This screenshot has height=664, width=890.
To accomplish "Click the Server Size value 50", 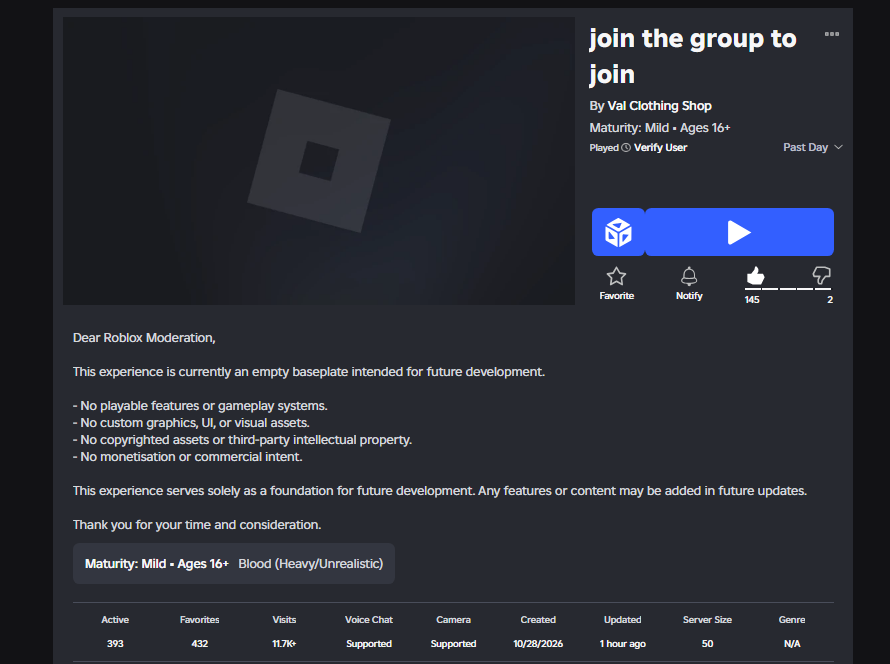I will click(707, 644).
